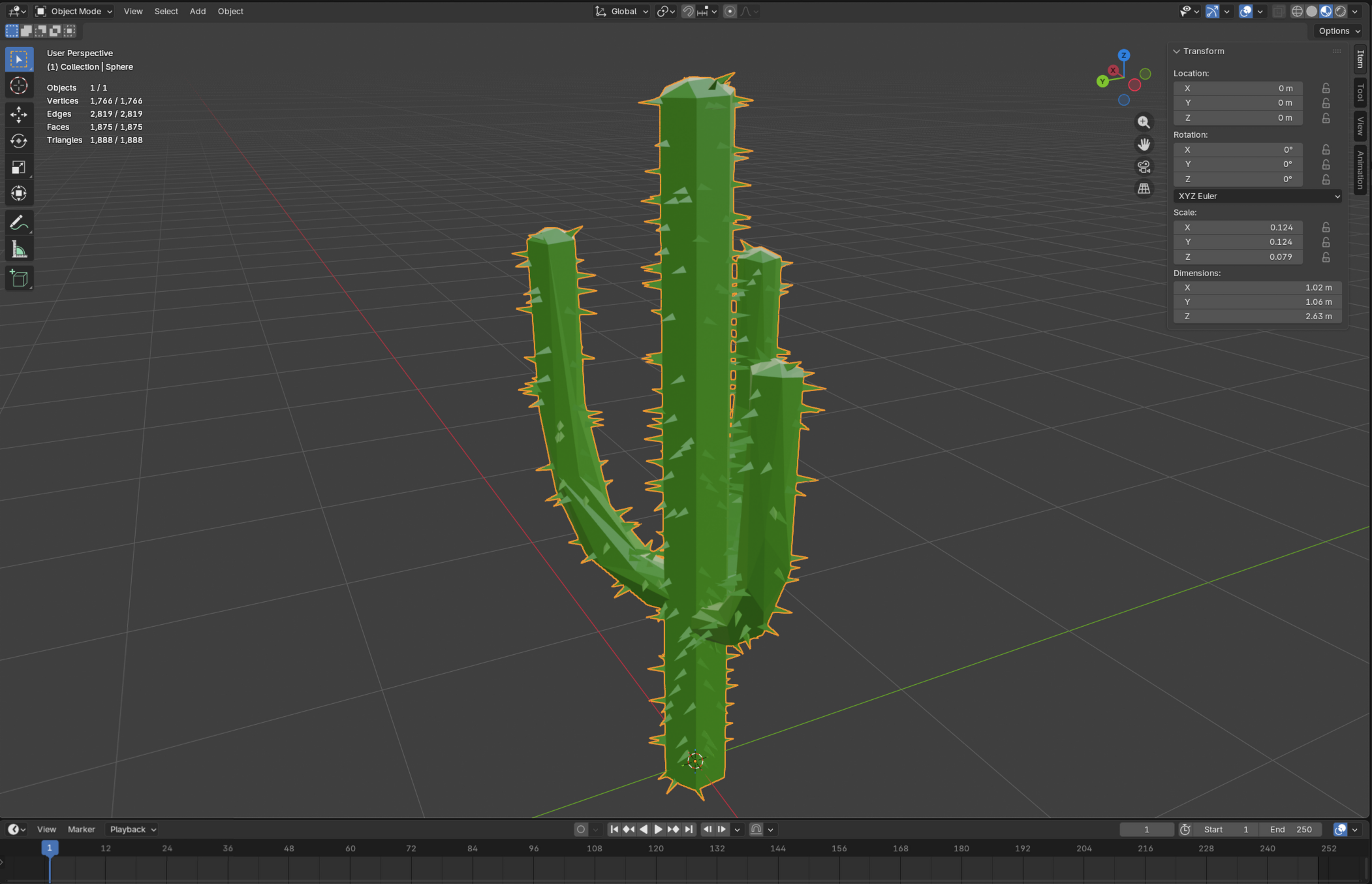
Task: Select the Move tool
Action: pyautogui.click(x=18, y=114)
